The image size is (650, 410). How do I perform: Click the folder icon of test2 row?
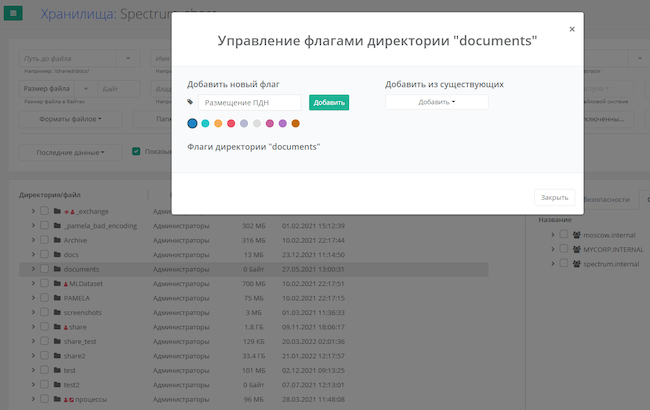coord(57,385)
